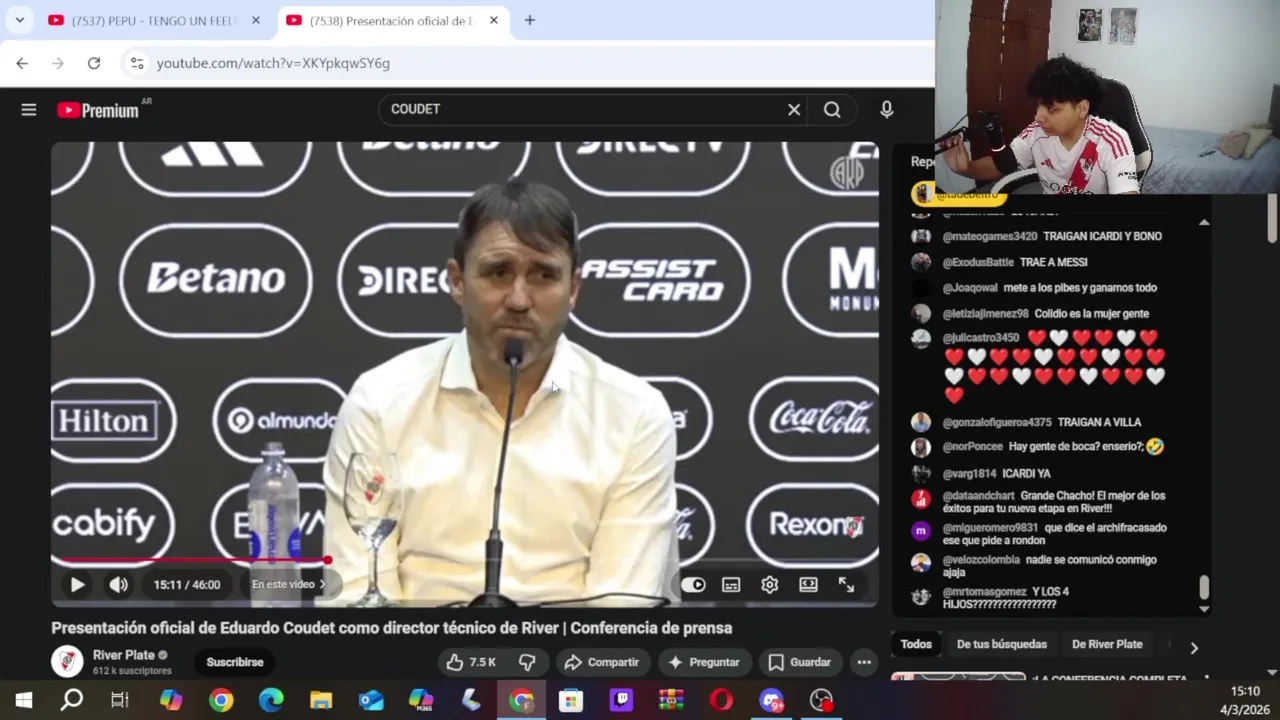Open Discord from the taskbar

771,700
